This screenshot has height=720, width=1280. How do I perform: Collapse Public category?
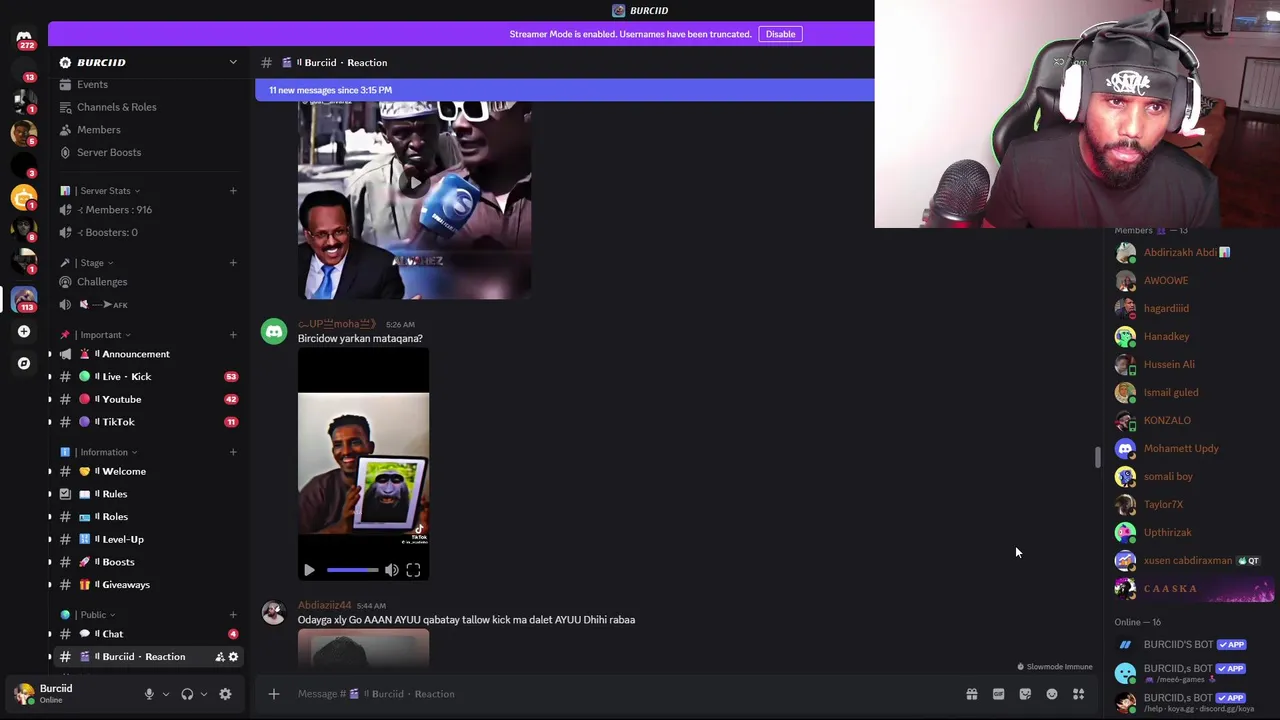click(93, 615)
